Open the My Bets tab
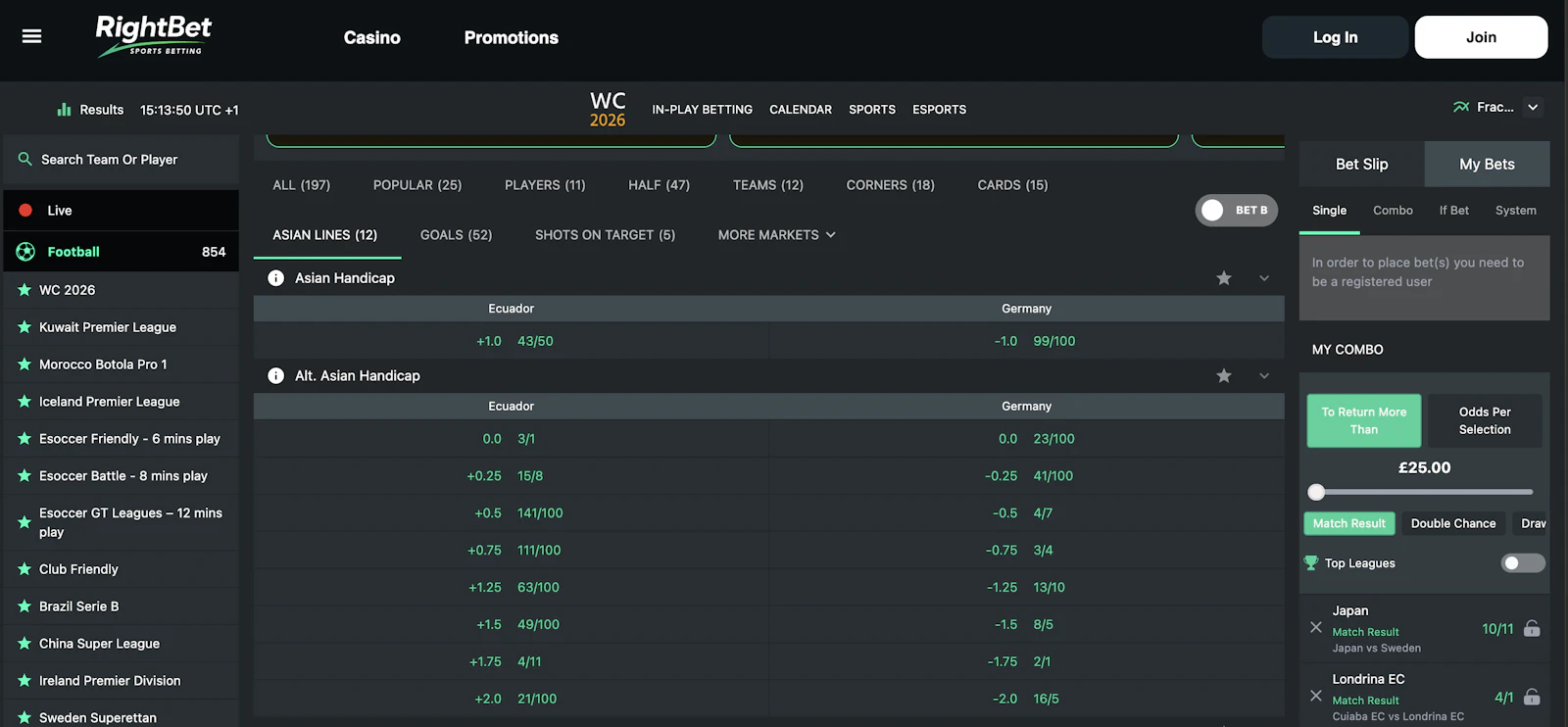 coord(1487,164)
